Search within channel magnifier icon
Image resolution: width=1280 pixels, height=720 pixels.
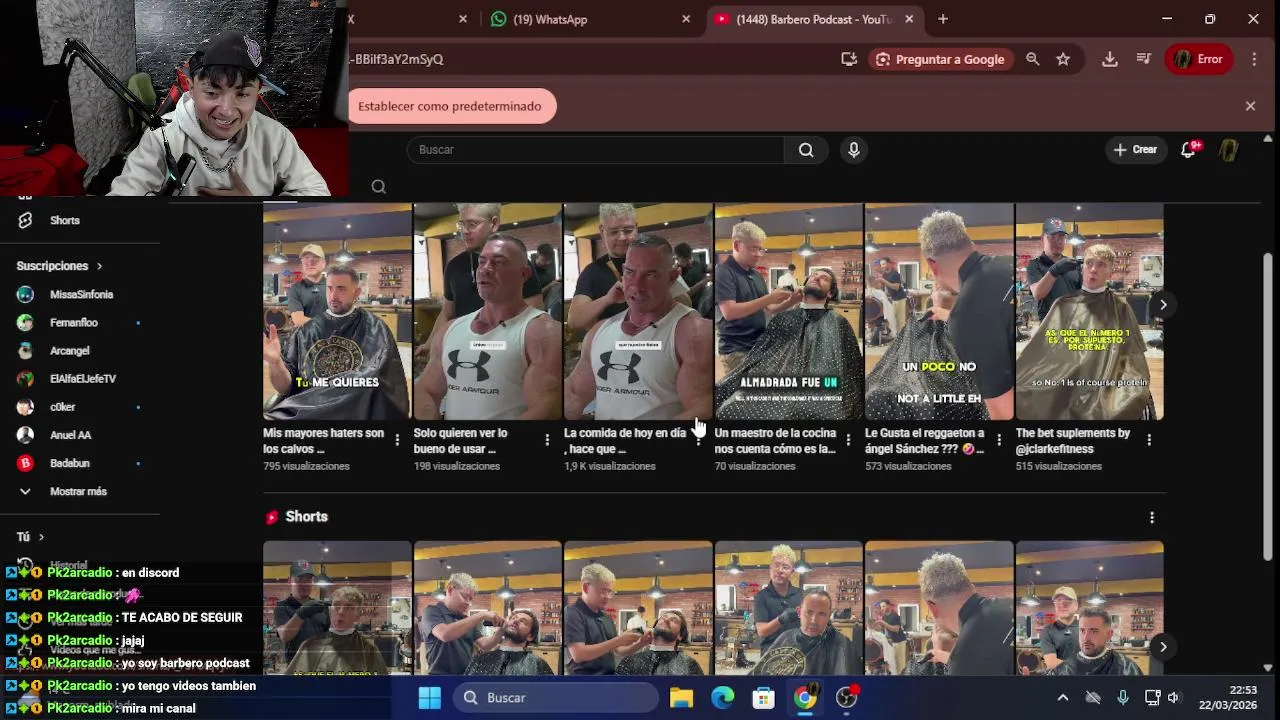tap(379, 186)
